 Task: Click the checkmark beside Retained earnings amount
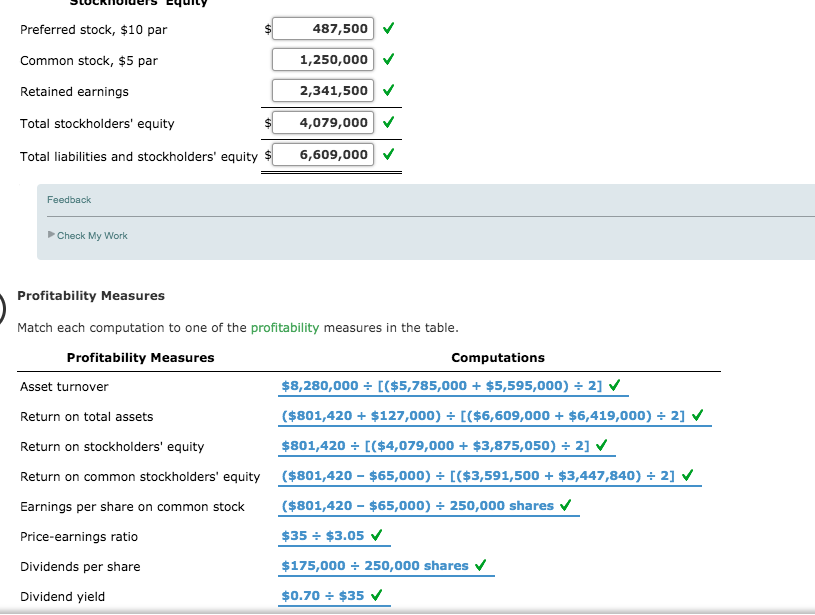pos(388,90)
